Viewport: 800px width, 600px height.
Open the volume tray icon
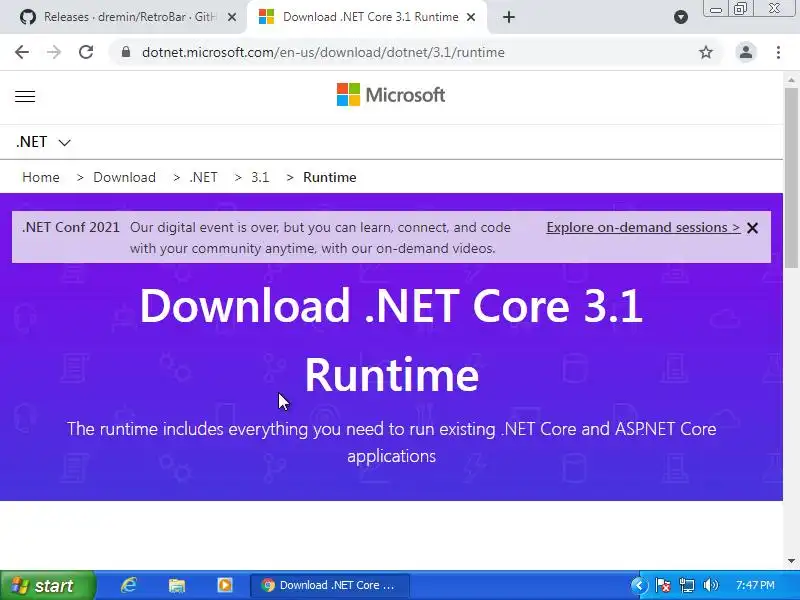click(710, 585)
